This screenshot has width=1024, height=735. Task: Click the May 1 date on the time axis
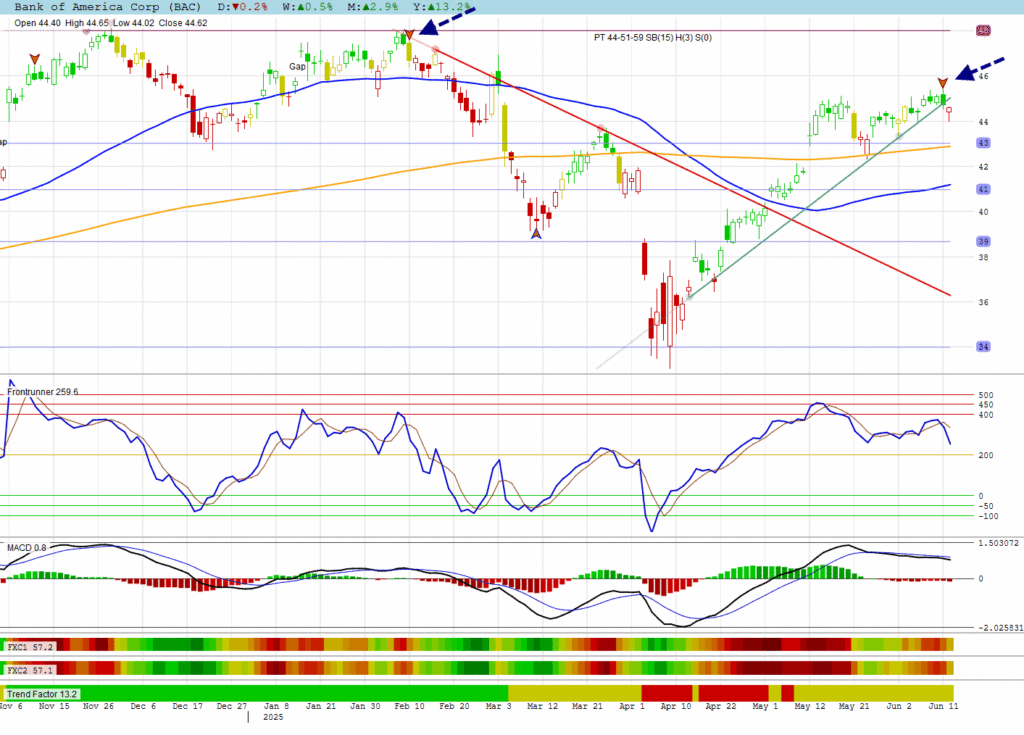765,706
